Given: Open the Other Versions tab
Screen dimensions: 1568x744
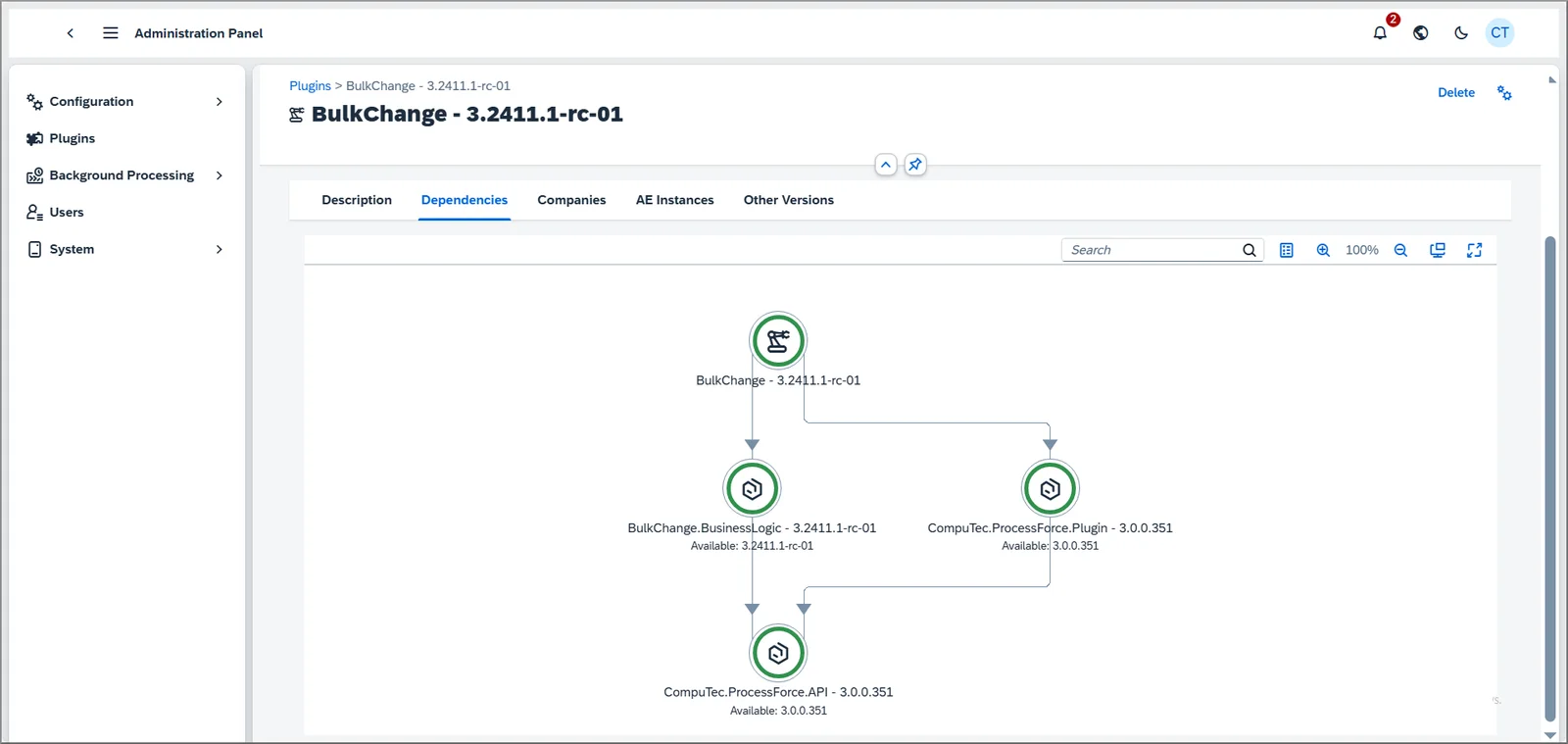Looking at the screenshot, I should click(789, 200).
